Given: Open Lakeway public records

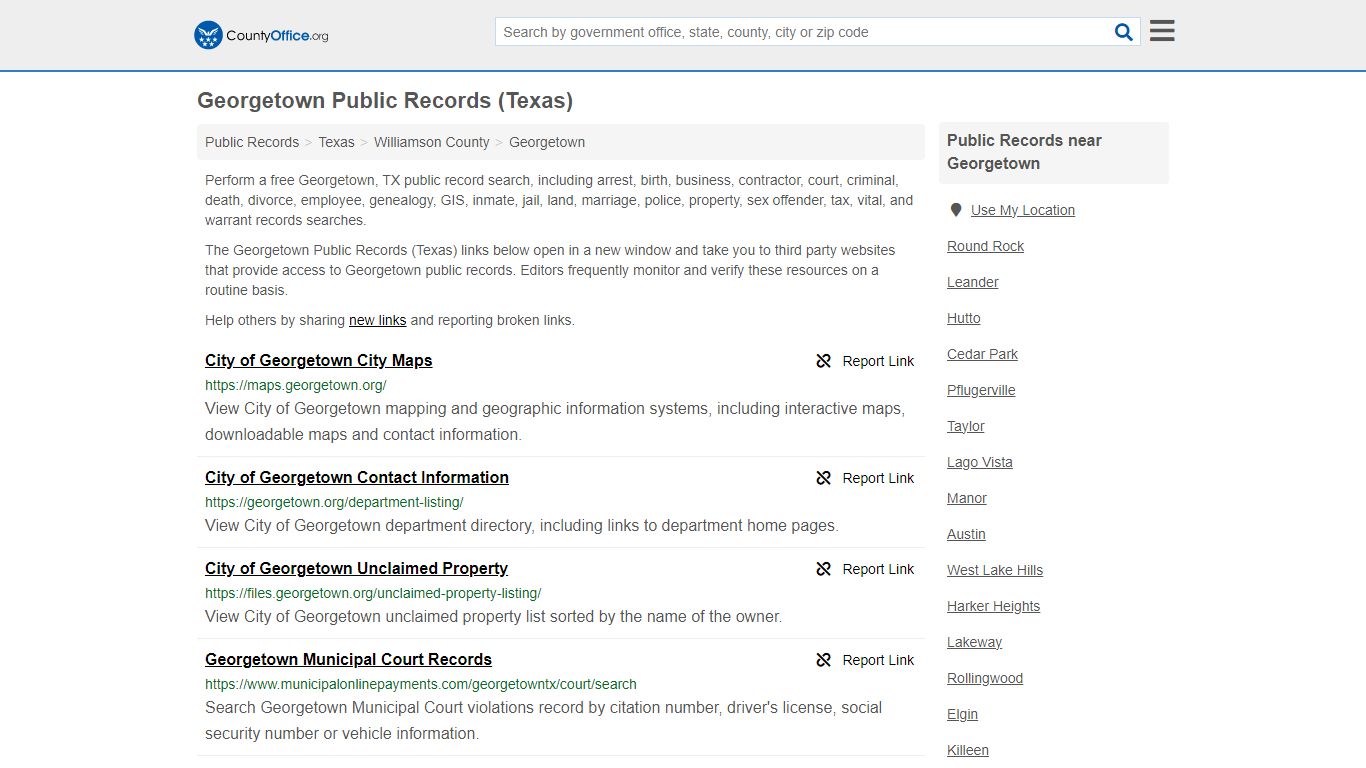Looking at the screenshot, I should tap(974, 642).
